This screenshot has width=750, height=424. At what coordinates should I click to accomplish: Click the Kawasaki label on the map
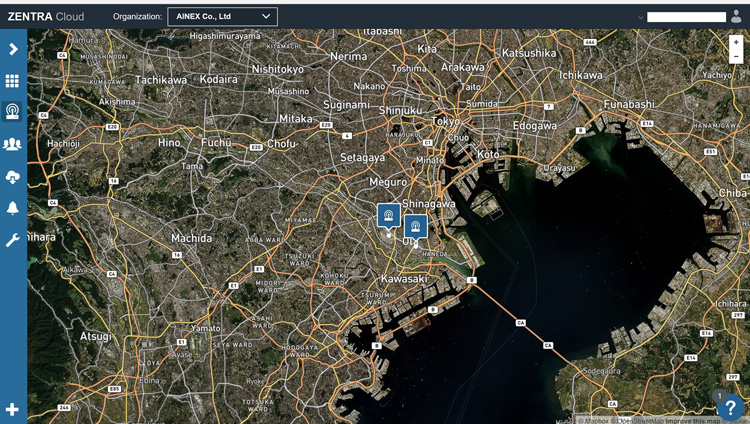404,279
